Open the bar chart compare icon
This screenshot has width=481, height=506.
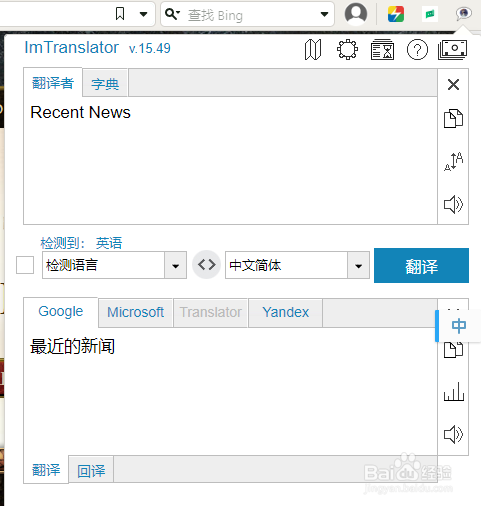[454, 392]
